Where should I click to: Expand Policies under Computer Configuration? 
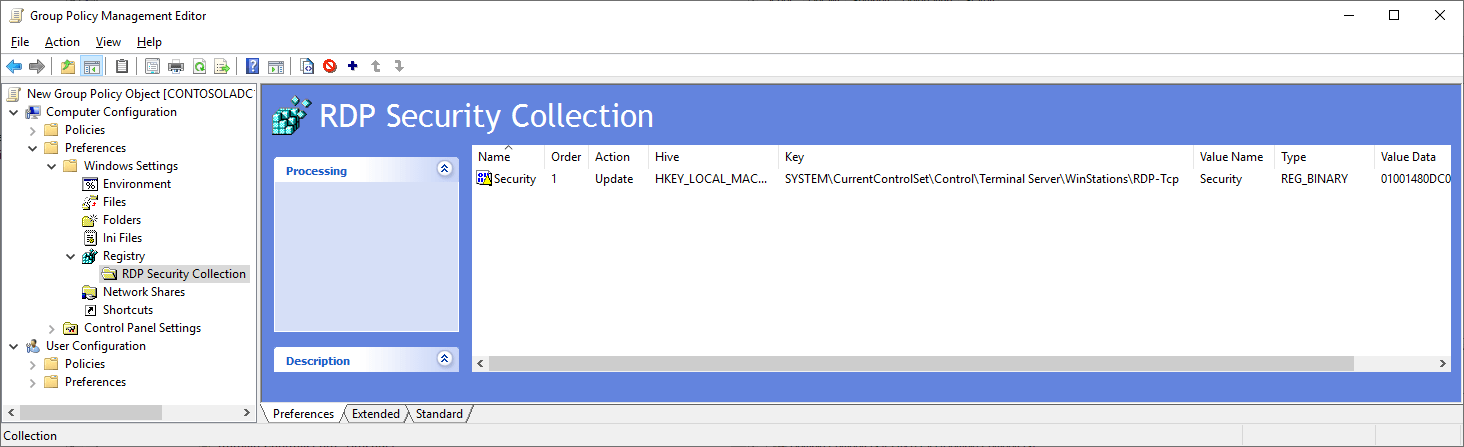point(32,130)
